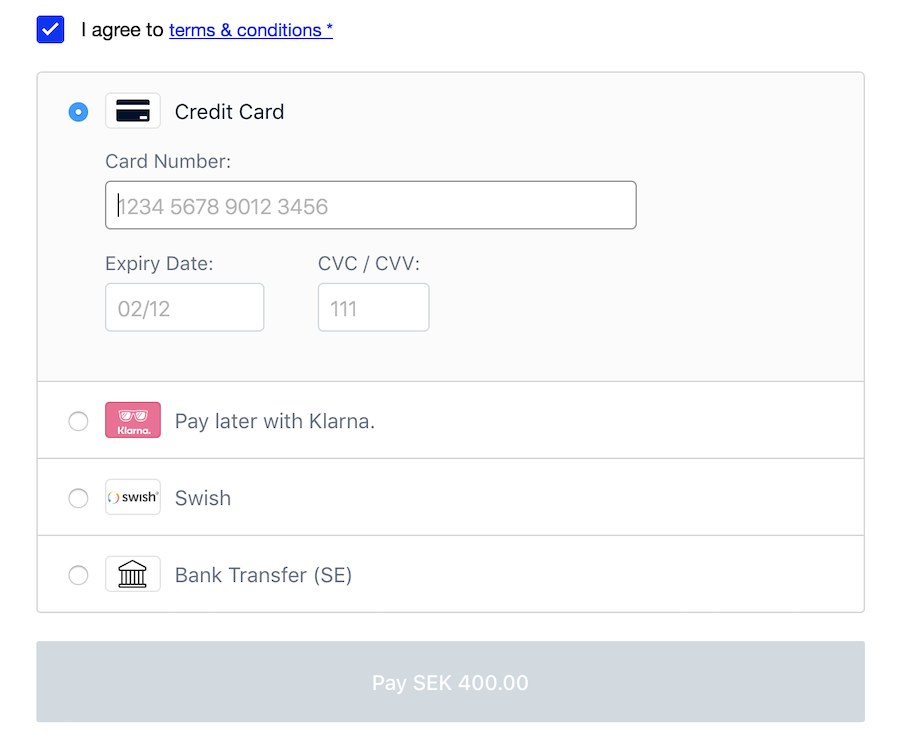
Task: Uncheck the terms agreement checkbox
Action: tap(51, 30)
